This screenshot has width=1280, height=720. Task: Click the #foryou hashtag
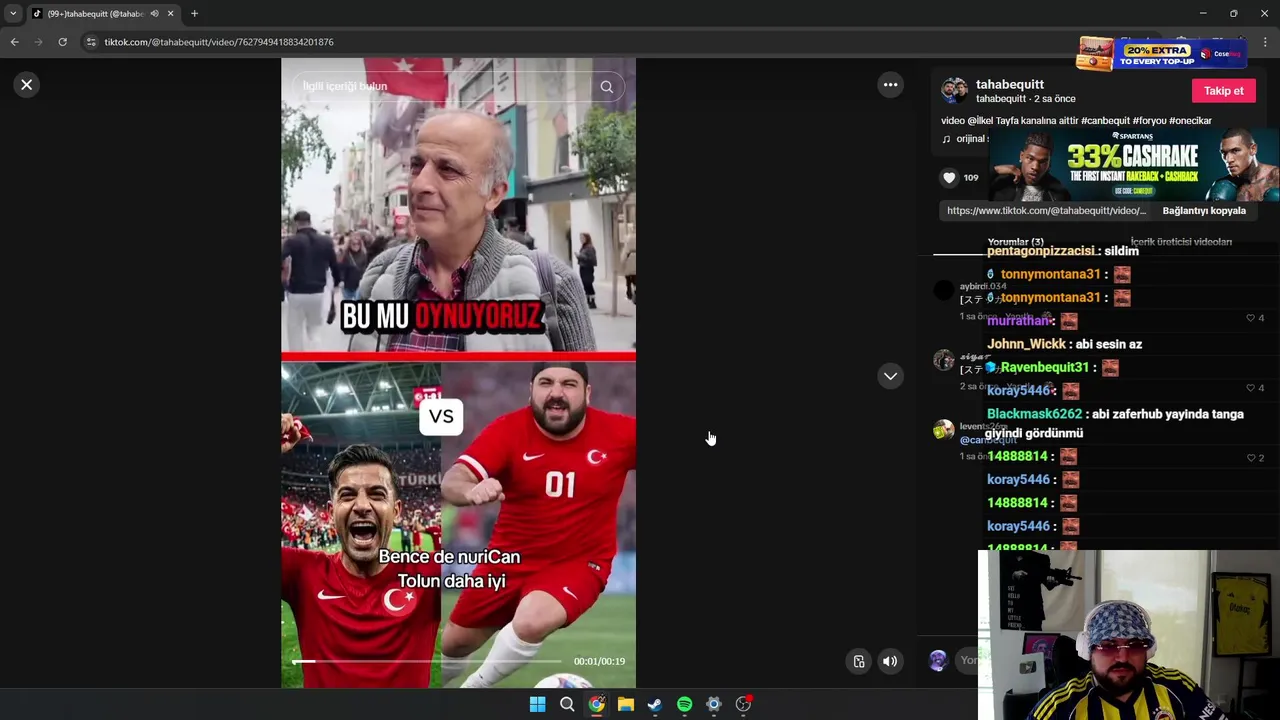pyautogui.click(x=1149, y=121)
